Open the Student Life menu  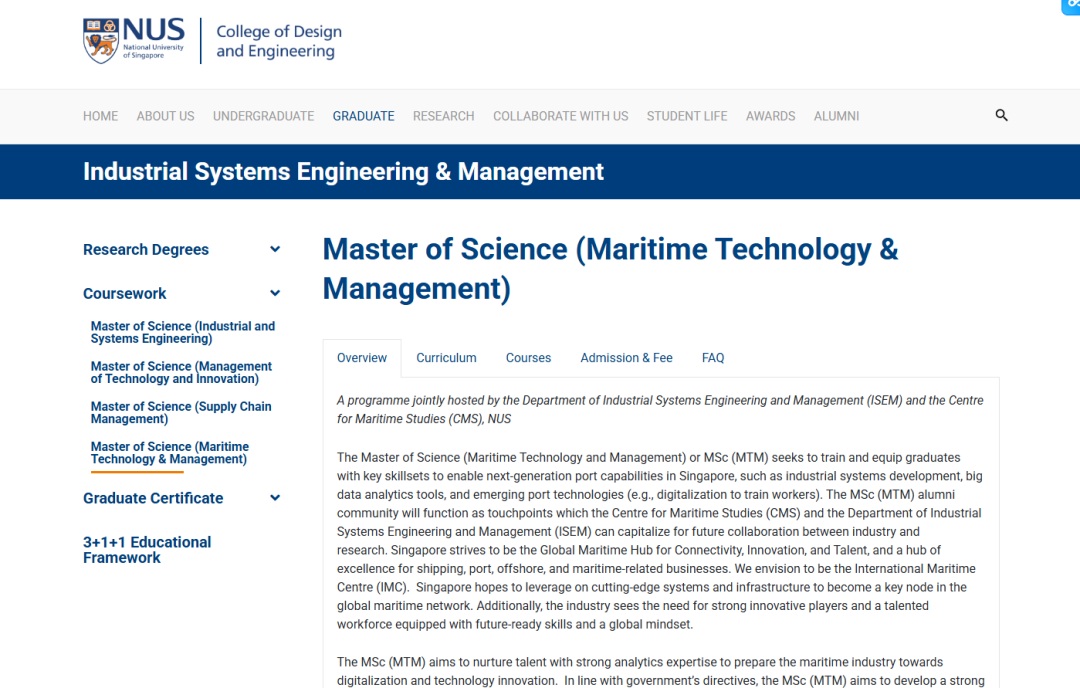[687, 116]
